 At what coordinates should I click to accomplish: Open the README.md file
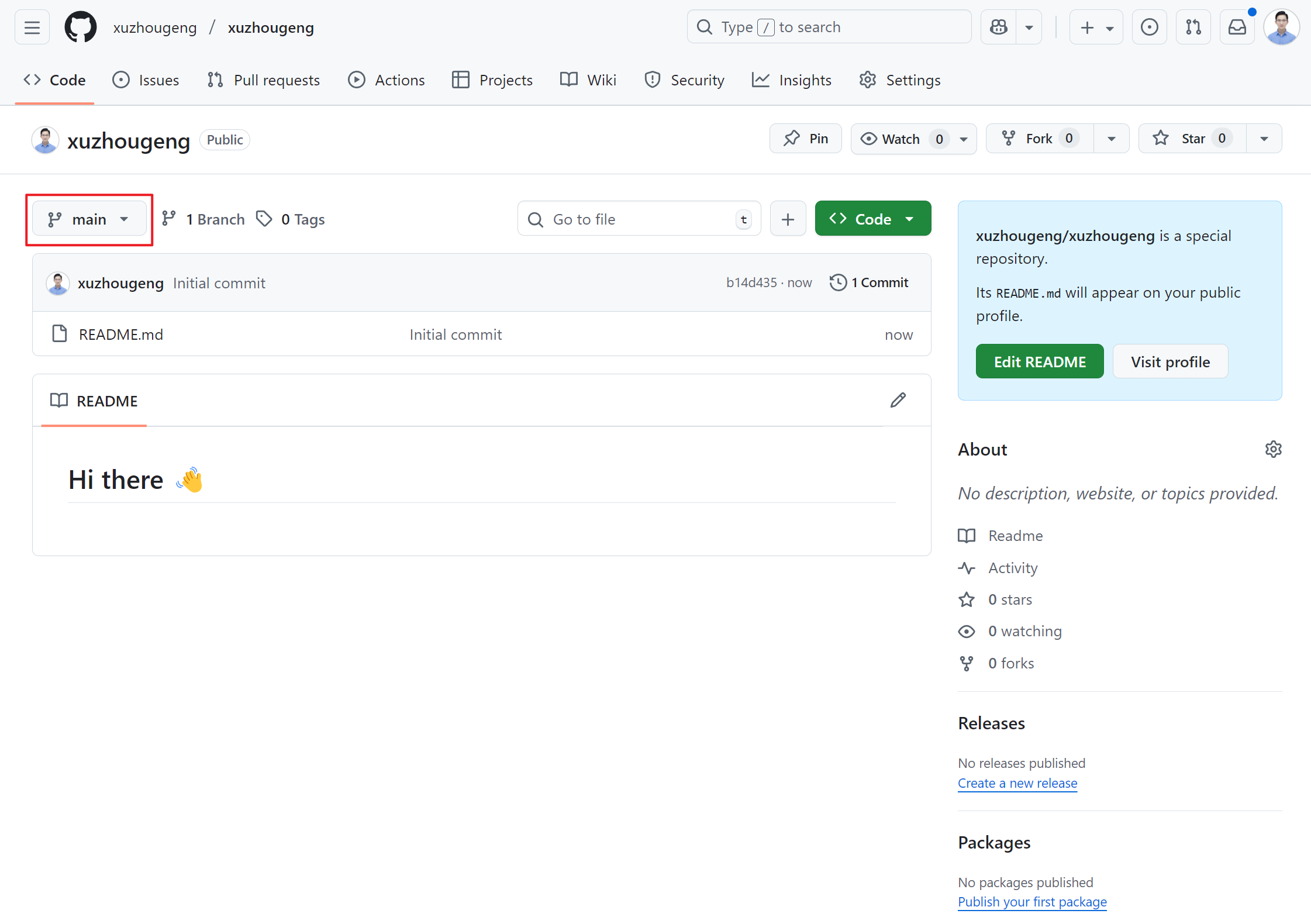pyautogui.click(x=120, y=335)
